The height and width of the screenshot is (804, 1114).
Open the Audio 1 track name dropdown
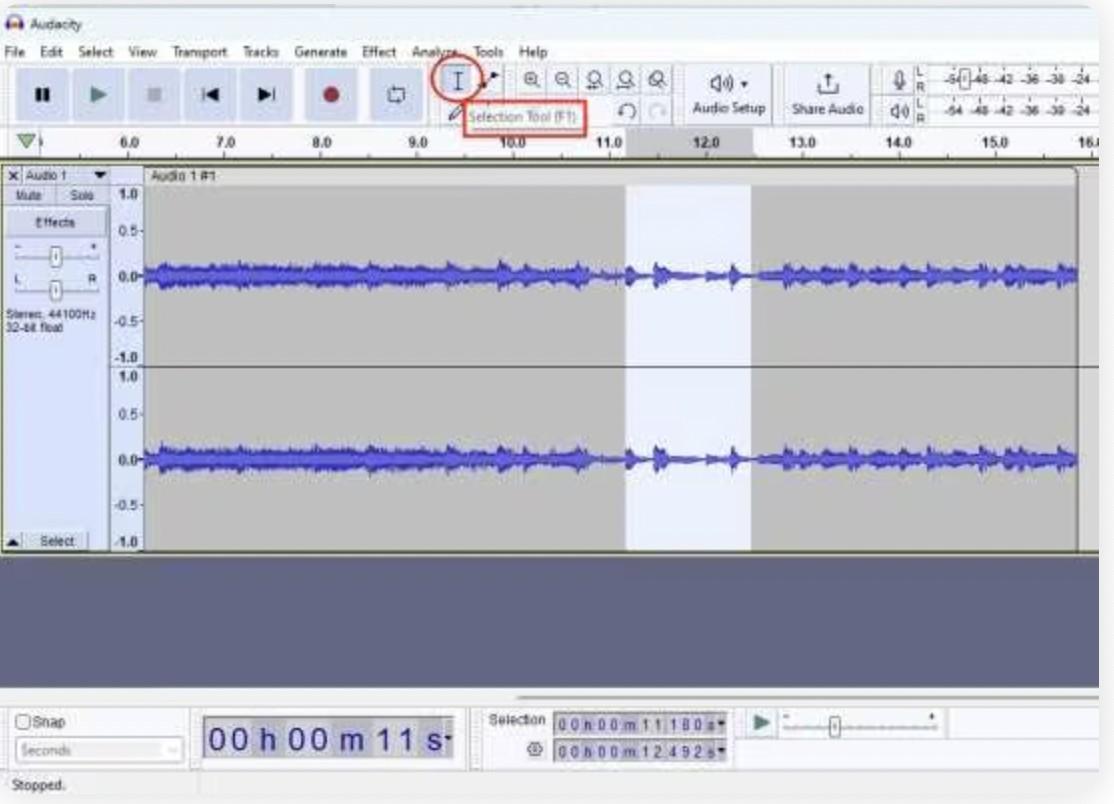[x=99, y=175]
